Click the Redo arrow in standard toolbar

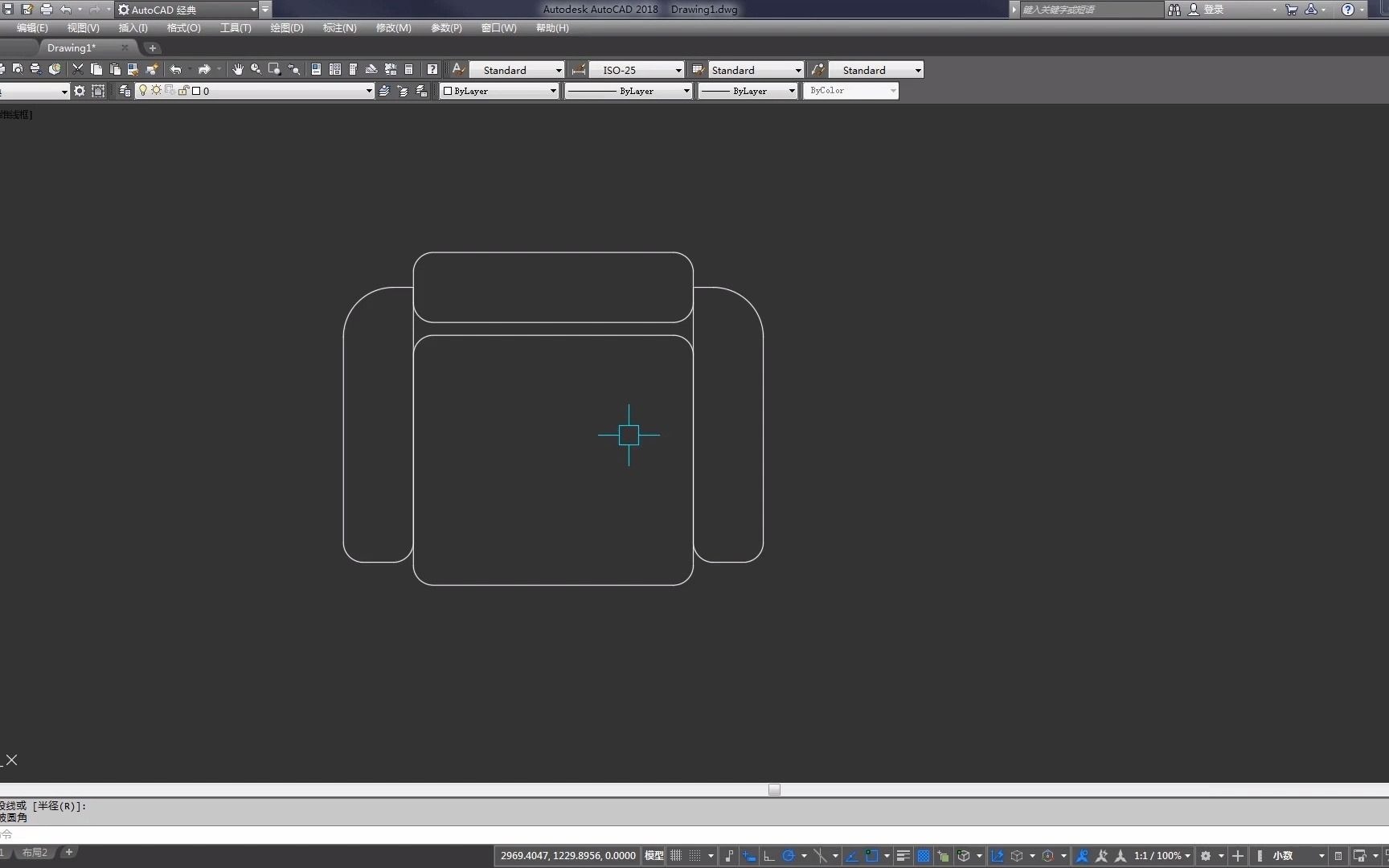(204, 69)
